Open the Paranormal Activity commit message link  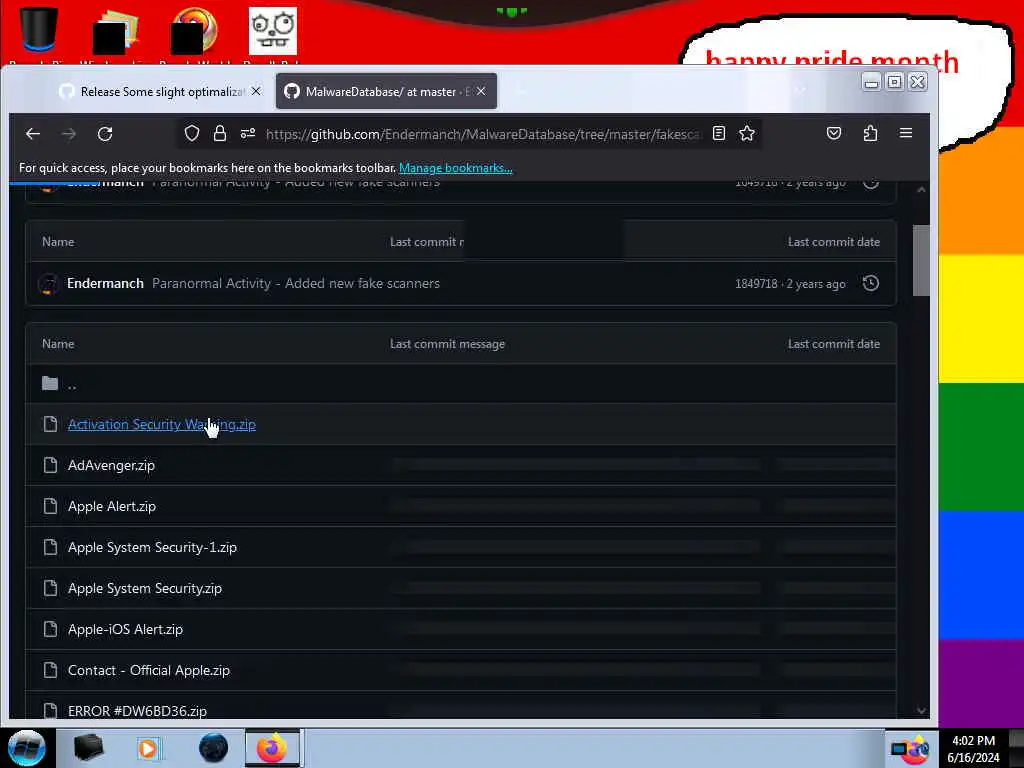pos(296,283)
